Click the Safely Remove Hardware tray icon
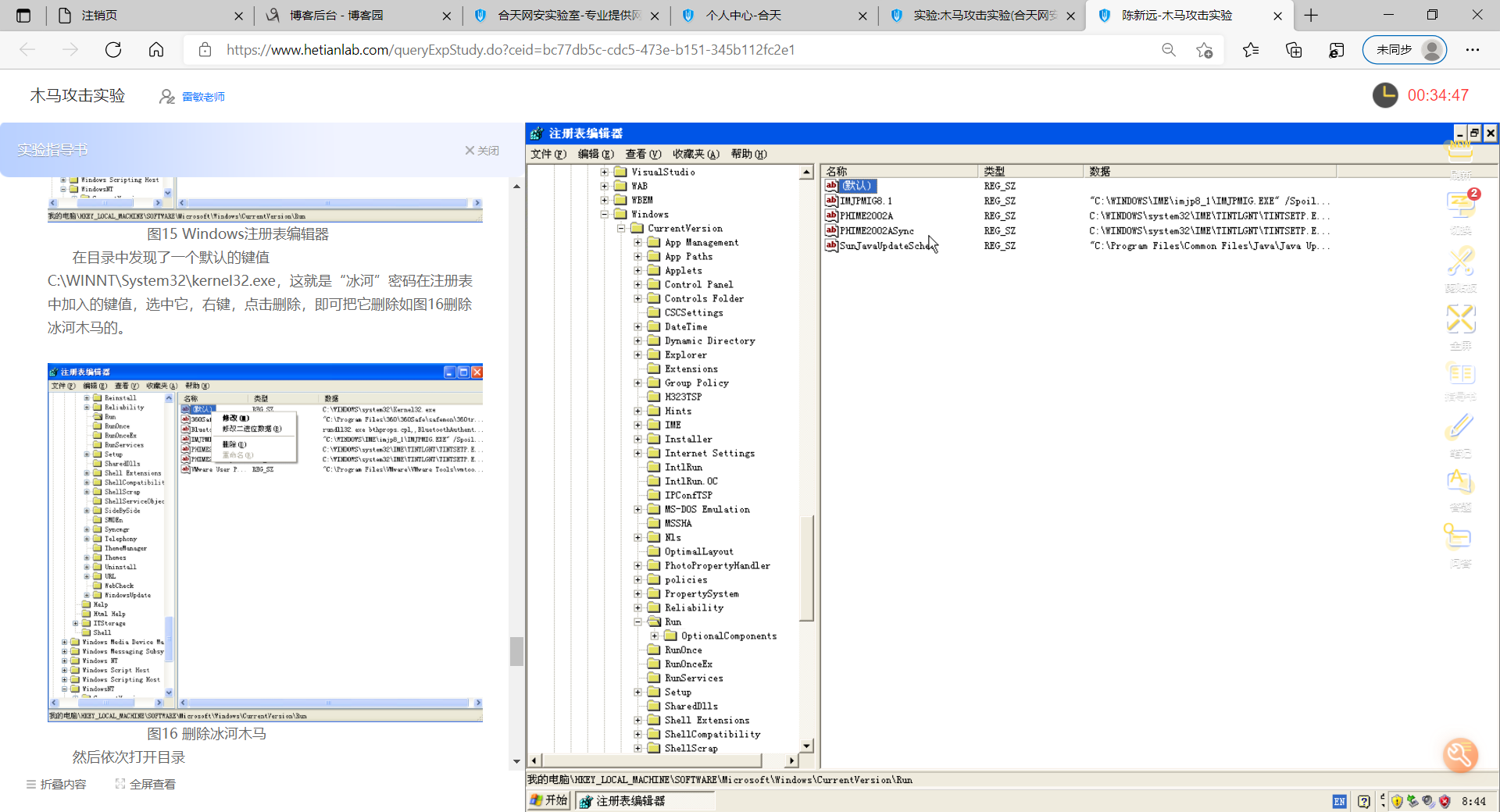 pos(1412,801)
